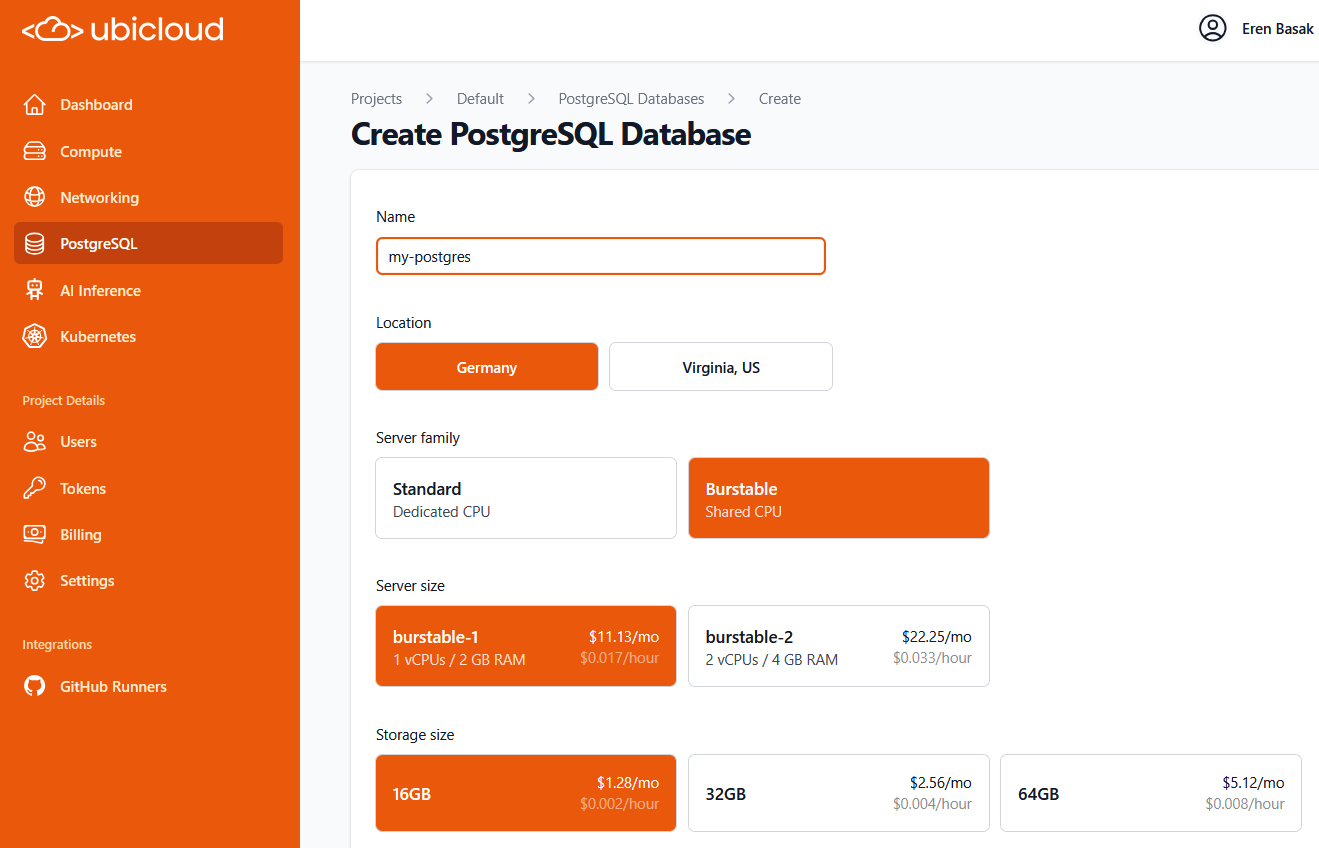Screen dimensions: 1319x848
Task: Click the Create breadcrumb
Action: (x=780, y=99)
